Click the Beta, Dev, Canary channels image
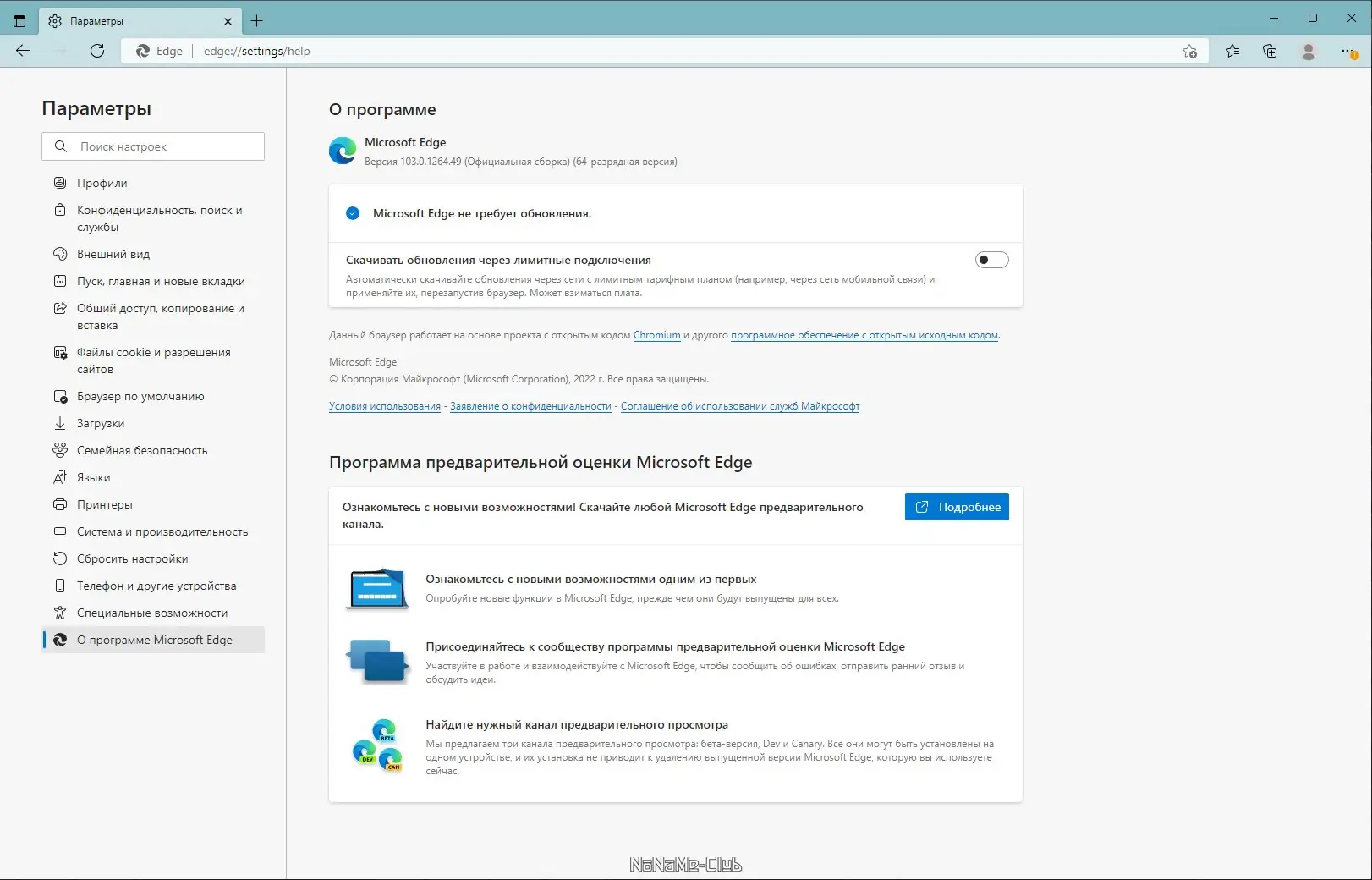 [x=377, y=745]
